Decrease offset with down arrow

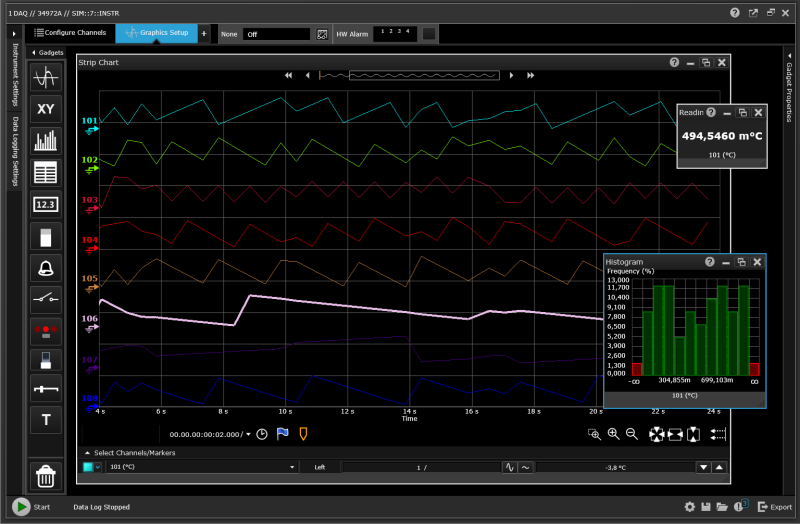(x=704, y=467)
